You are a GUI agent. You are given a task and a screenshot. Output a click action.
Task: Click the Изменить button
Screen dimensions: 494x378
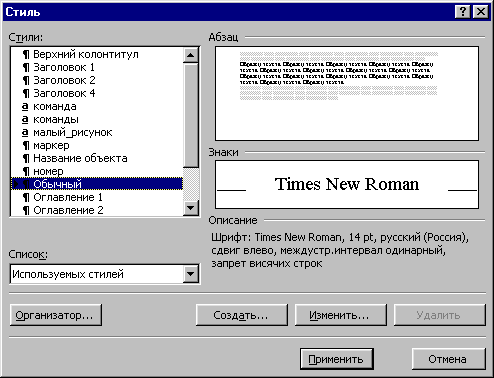(x=340, y=315)
